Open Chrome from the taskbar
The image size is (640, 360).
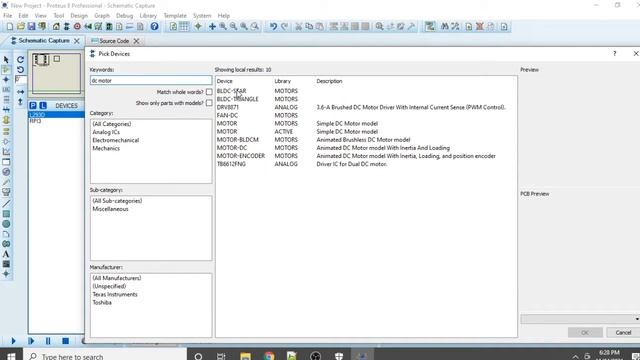(269, 356)
